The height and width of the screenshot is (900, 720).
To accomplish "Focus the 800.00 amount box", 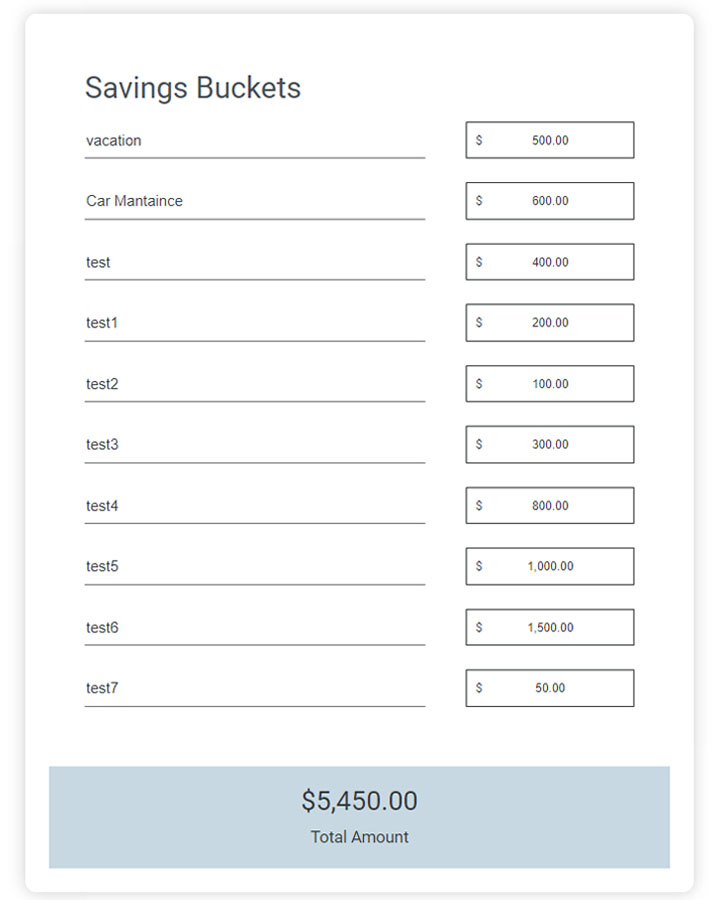I will point(550,506).
